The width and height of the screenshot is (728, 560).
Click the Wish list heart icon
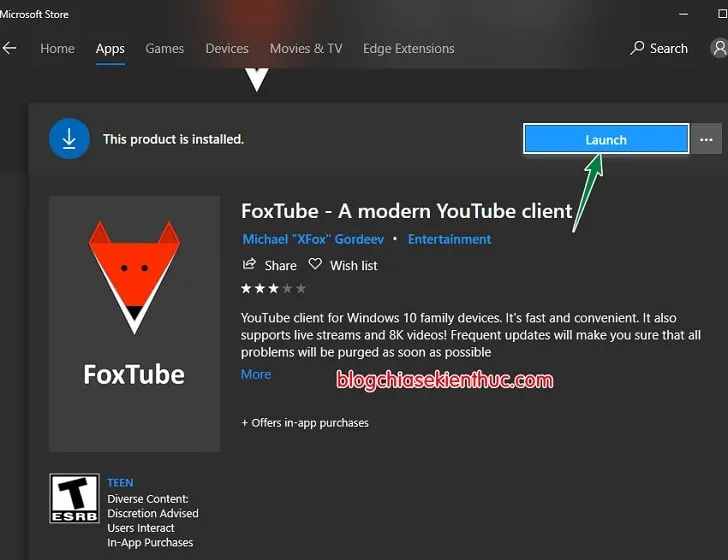pyautogui.click(x=315, y=264)
